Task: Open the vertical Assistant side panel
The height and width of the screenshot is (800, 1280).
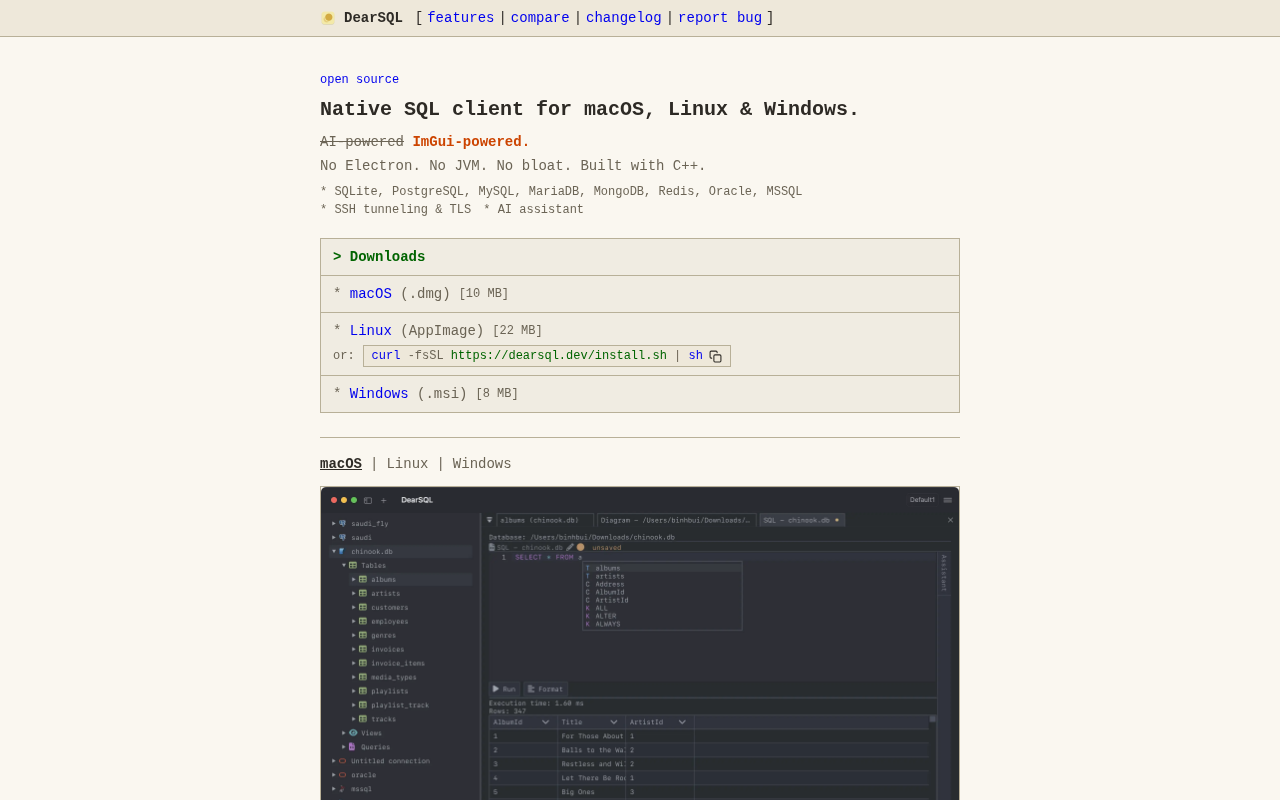Action: (943, 573)
